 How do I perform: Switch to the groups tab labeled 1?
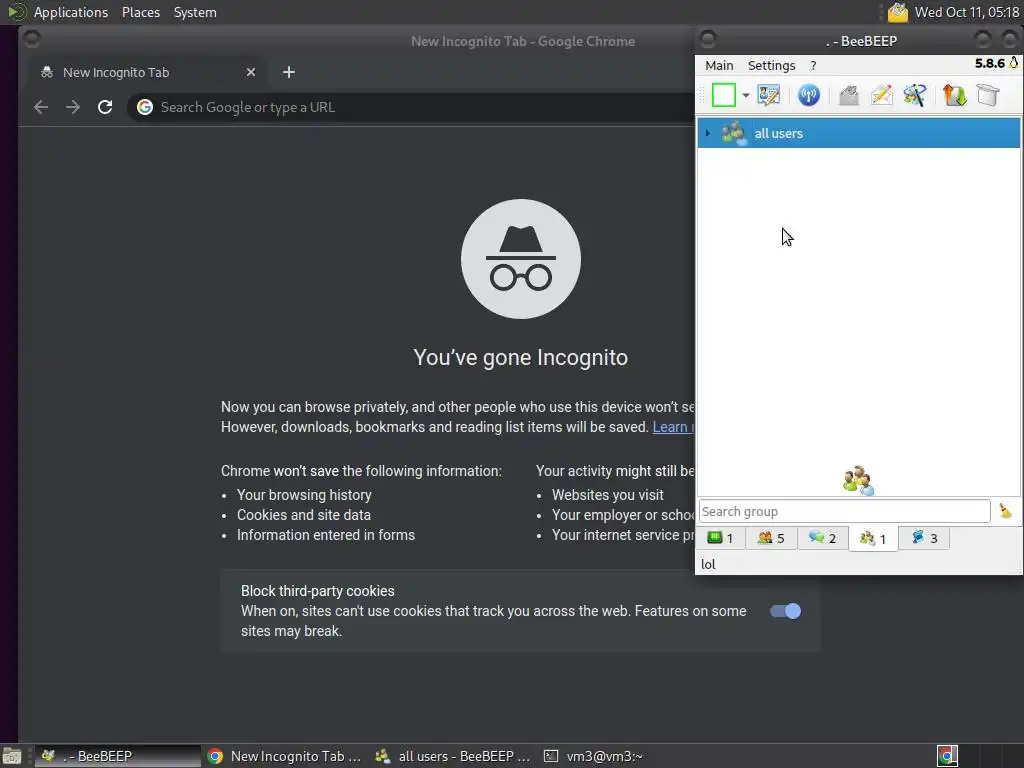tap(873, 539)
